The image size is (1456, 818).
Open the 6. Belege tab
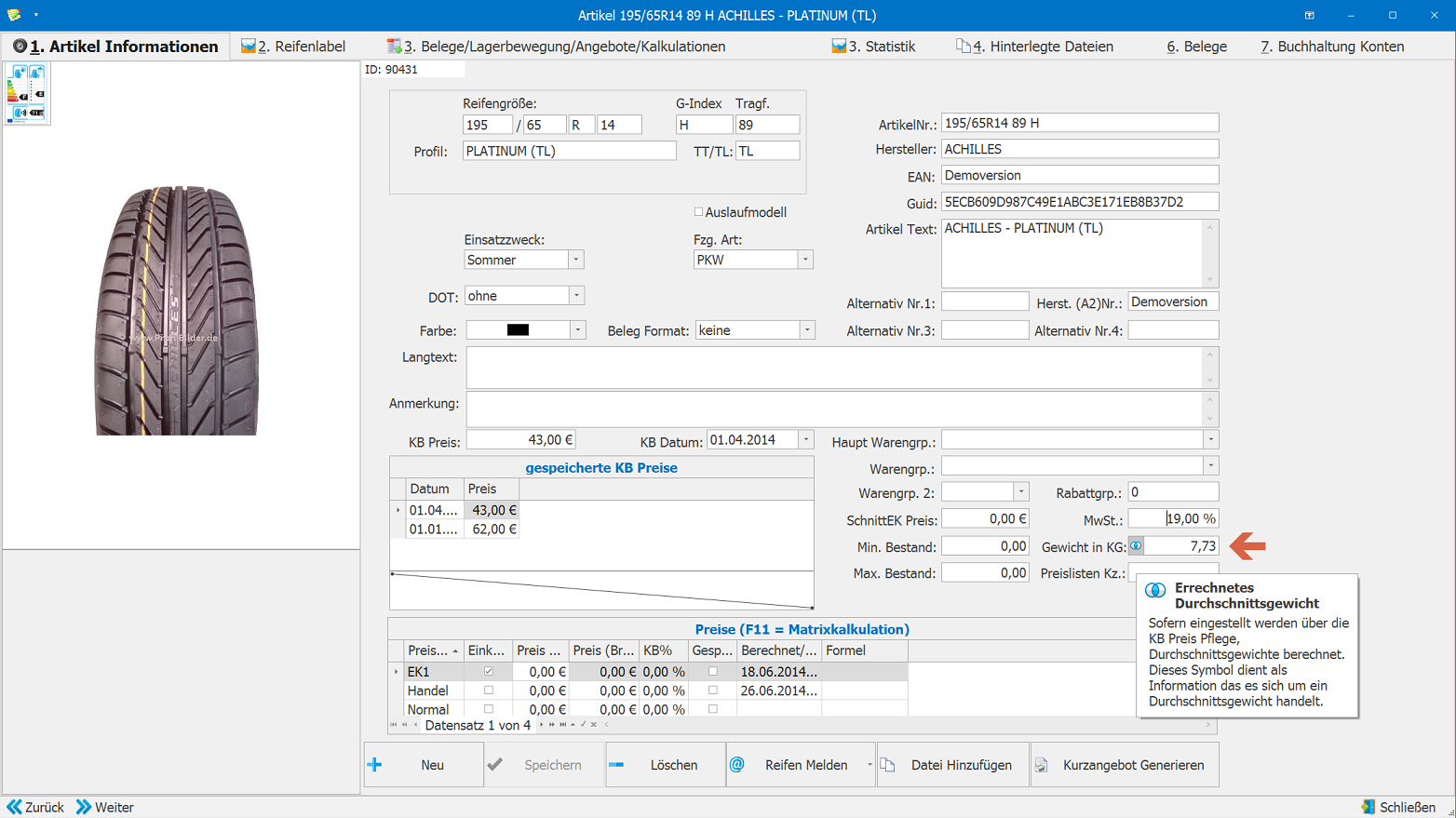[x=1196, y=47]
